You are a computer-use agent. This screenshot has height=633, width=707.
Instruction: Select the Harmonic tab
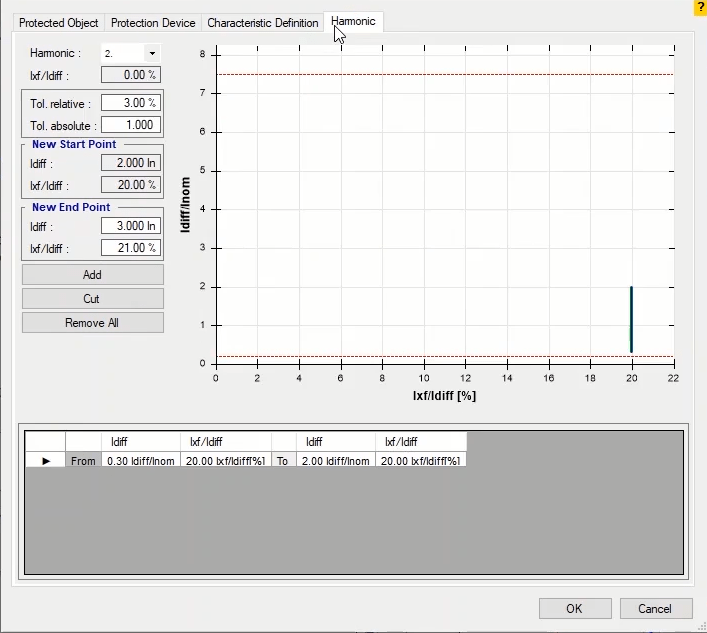pyautogui.click(x=354, y=22)
